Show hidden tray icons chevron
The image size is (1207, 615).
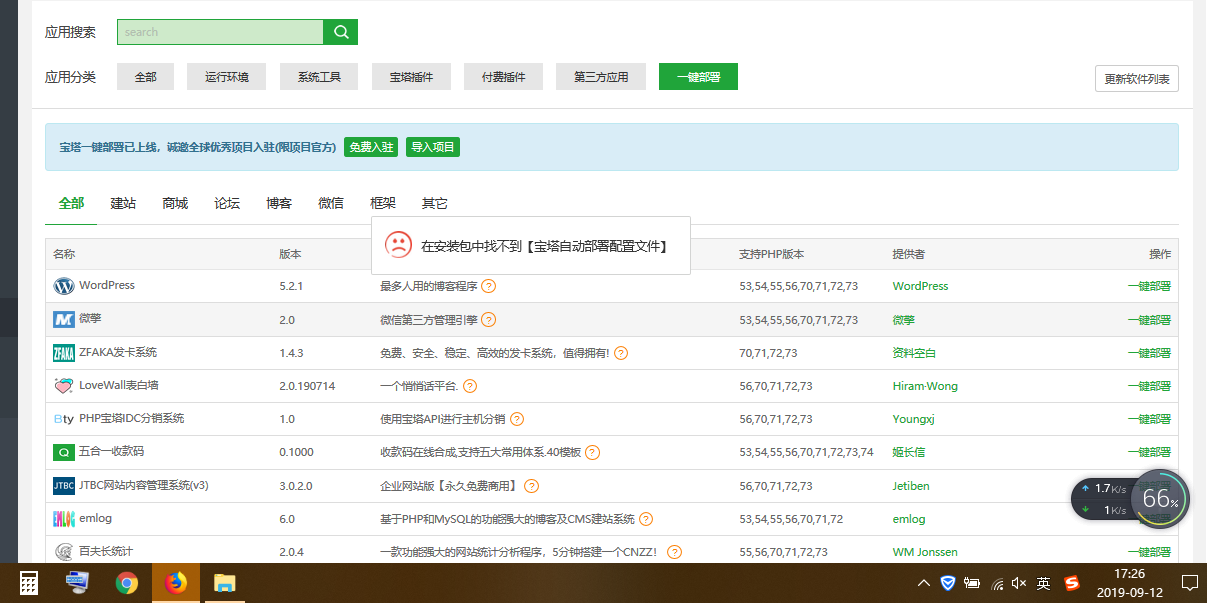[x=923, y=583]
